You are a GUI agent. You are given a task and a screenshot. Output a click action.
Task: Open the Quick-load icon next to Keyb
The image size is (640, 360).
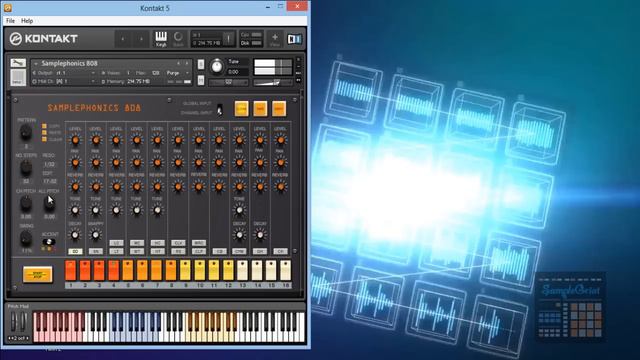(x=178, y=38)
